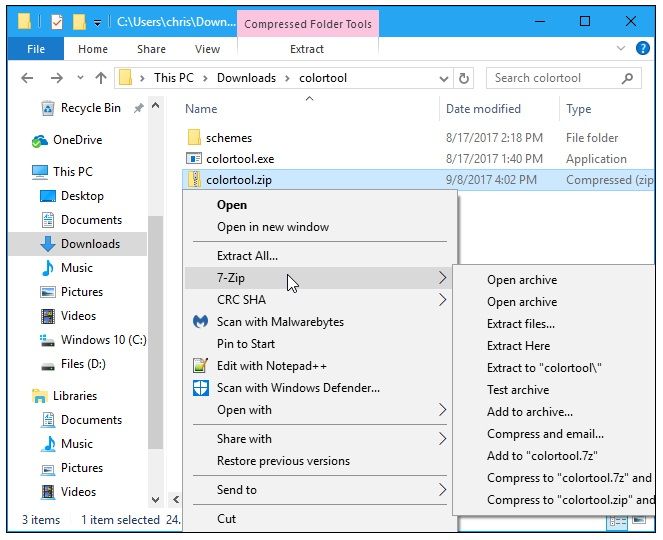Choose Extract Here from 7-Zip submenu
This screenshot has height=540, width=663.
(518, 346)
